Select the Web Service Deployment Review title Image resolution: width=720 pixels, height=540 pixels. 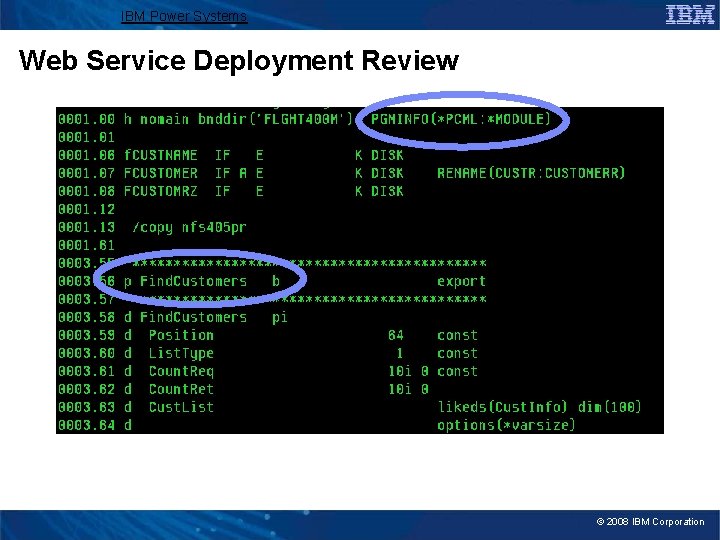(x=239, y=60)
